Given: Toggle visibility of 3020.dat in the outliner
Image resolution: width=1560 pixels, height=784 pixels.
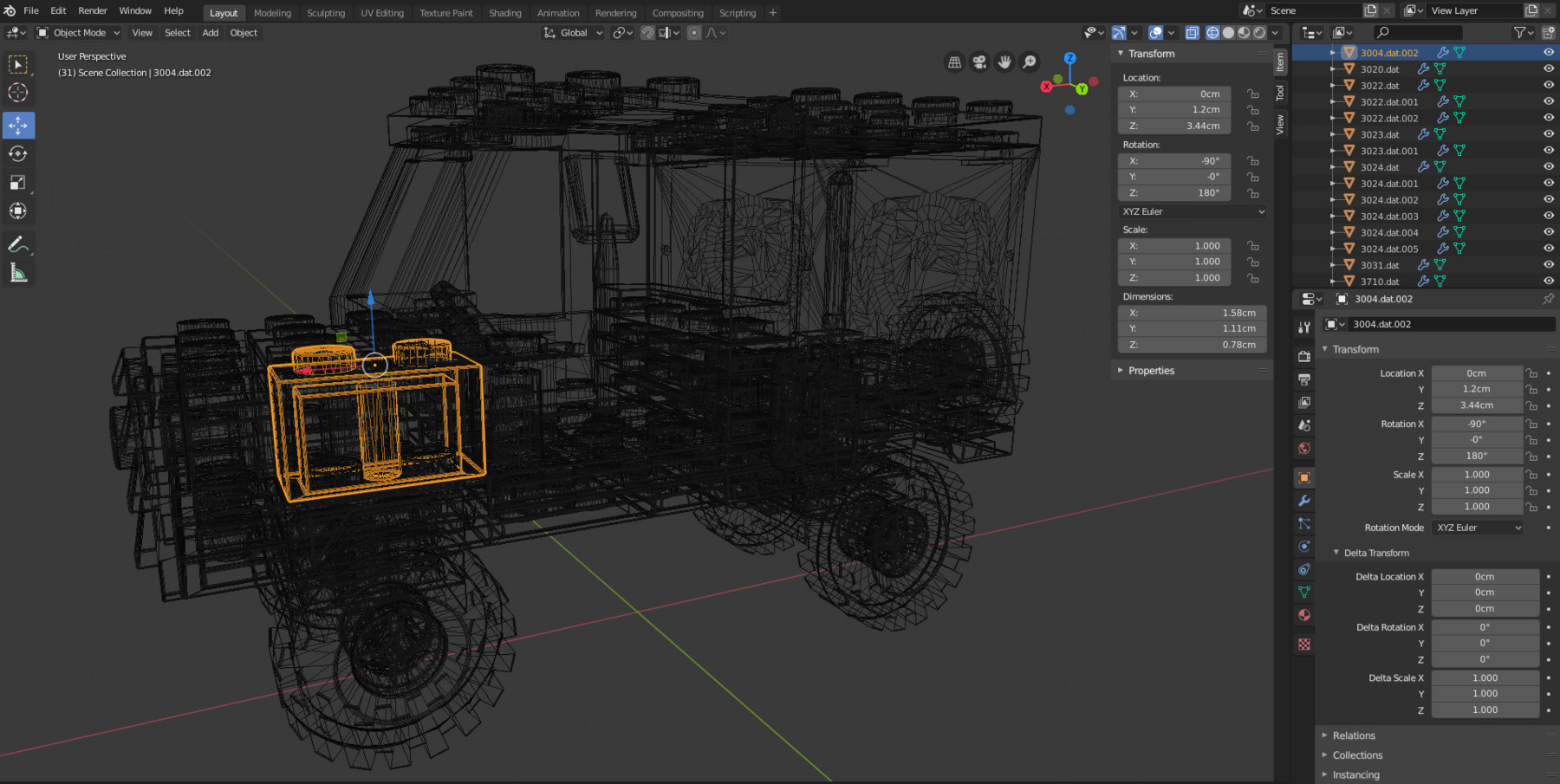Looking at the screenshot, I should pos(1548,68).
